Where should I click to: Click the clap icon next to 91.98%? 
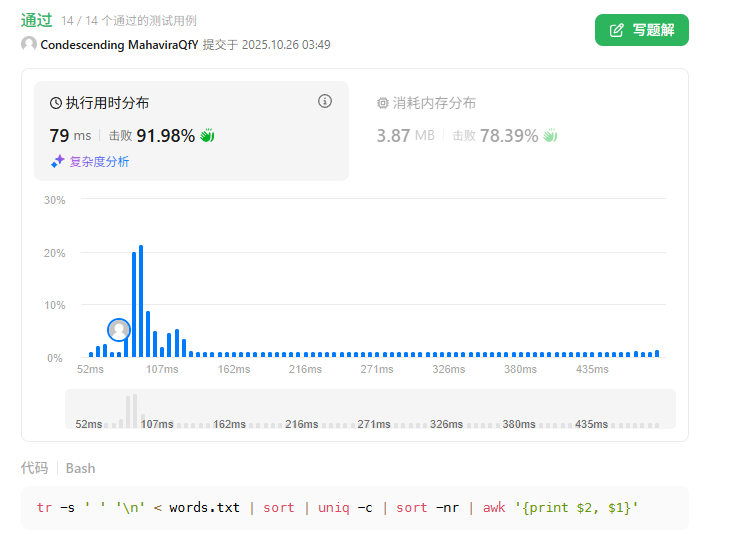[x=208, y=135]
